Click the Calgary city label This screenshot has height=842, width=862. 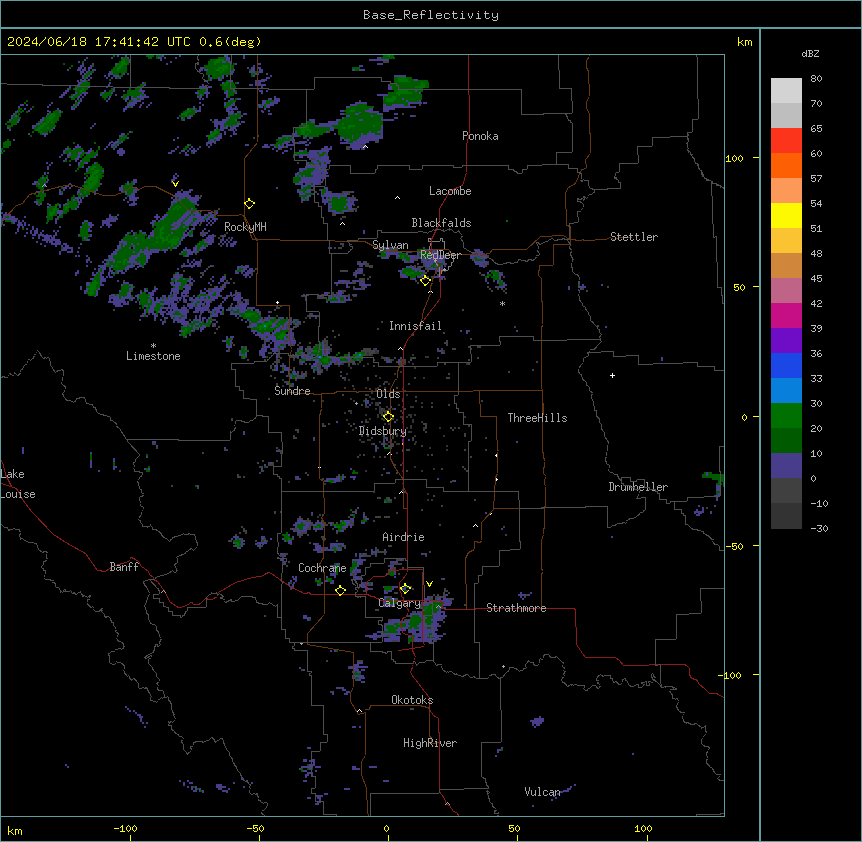click(x=400, y=603)
